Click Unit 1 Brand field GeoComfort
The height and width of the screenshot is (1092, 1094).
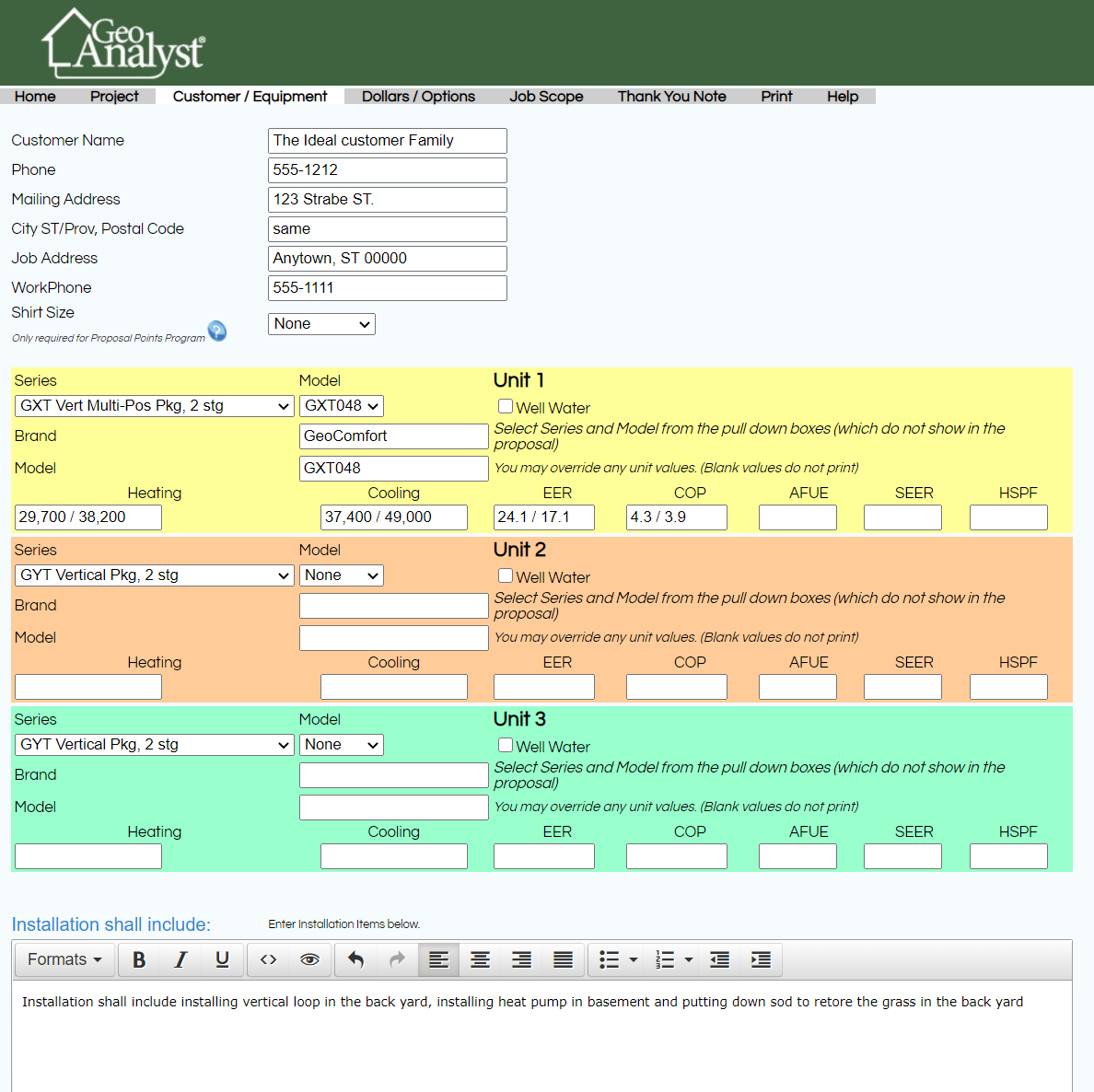point(393,436)
